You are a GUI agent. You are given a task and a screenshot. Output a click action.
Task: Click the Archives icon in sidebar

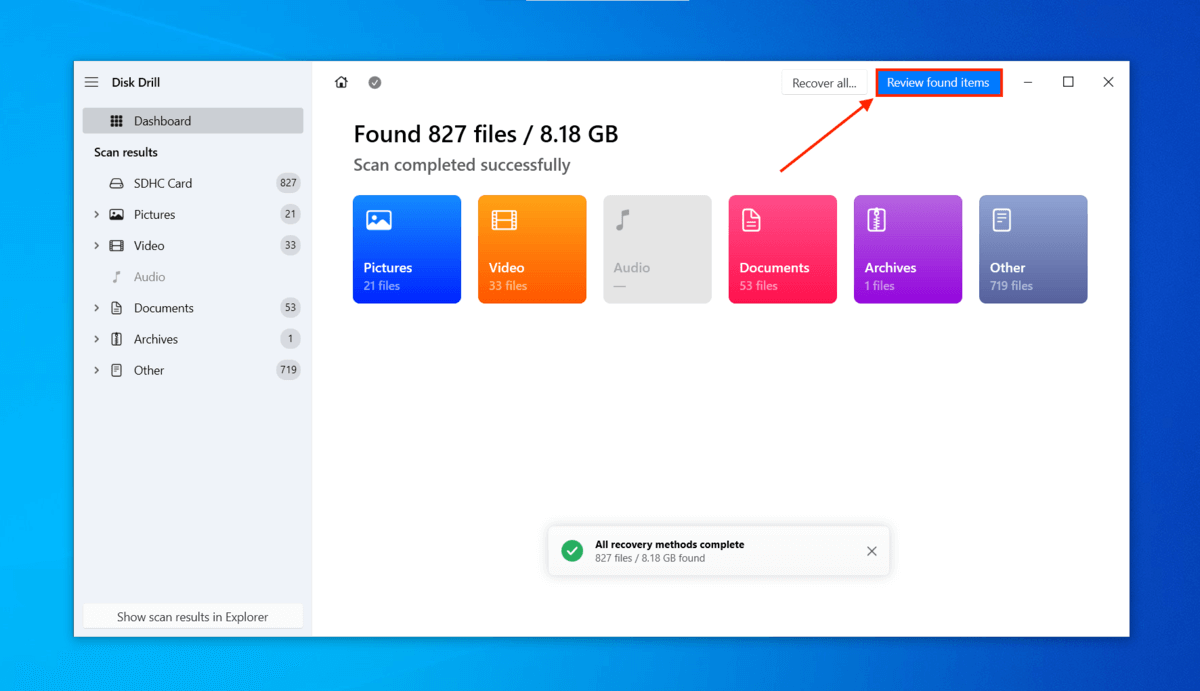[x=117, y=339]
